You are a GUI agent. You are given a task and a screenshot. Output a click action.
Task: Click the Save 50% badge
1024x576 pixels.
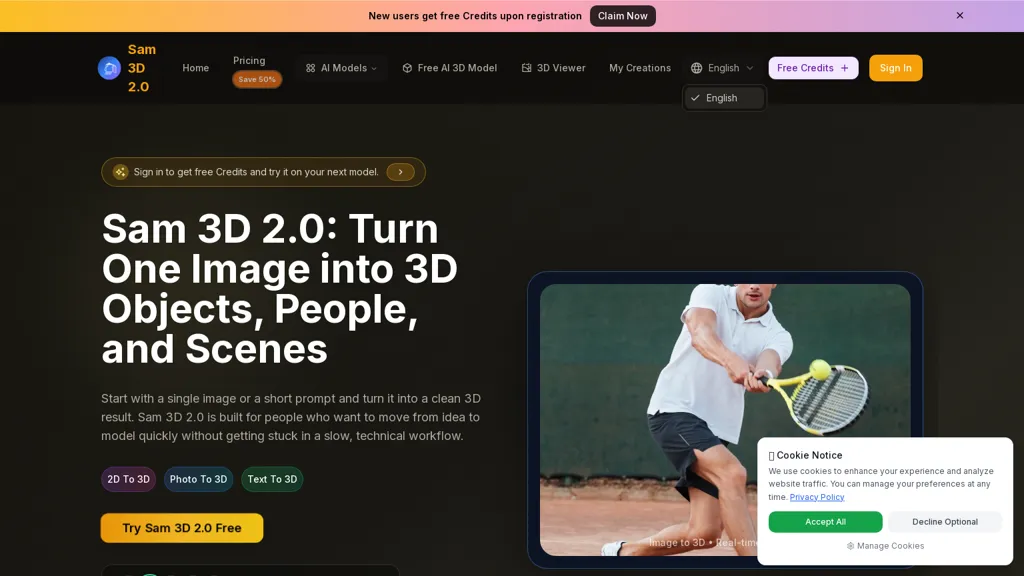pos(257,79)
